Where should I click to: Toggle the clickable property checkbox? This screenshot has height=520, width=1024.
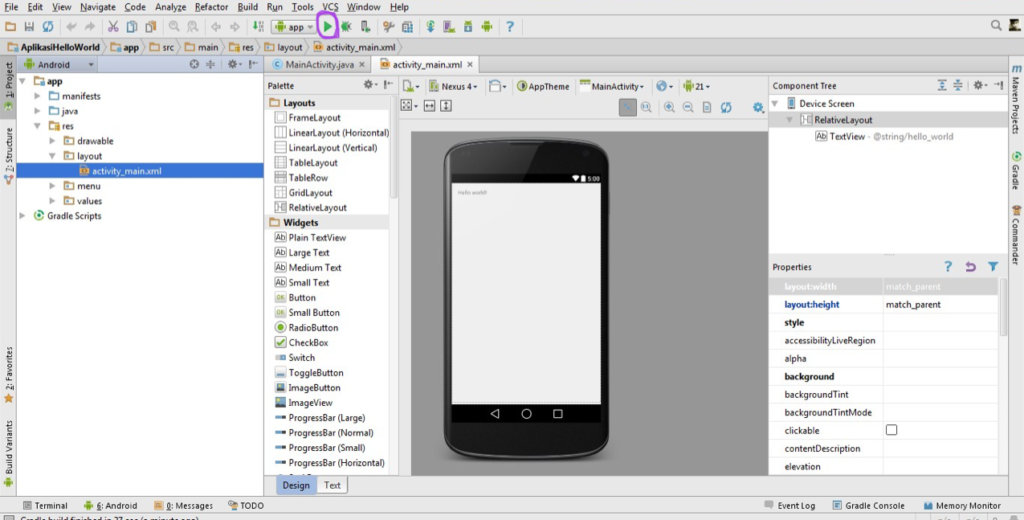tap(891, 430)
